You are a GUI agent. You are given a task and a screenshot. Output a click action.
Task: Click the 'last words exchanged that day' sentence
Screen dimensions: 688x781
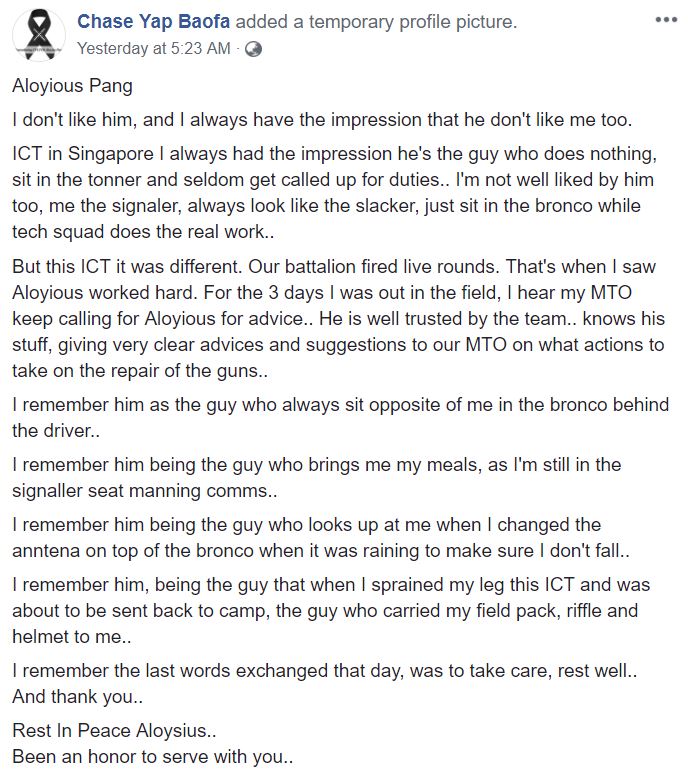tap(324, 671)
